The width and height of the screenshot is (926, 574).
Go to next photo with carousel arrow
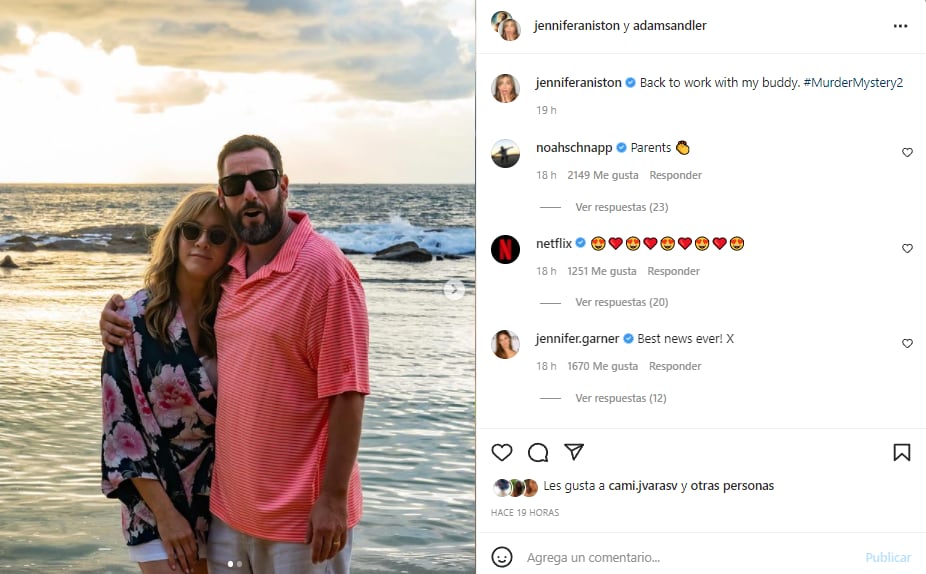[x=454, y=290]
